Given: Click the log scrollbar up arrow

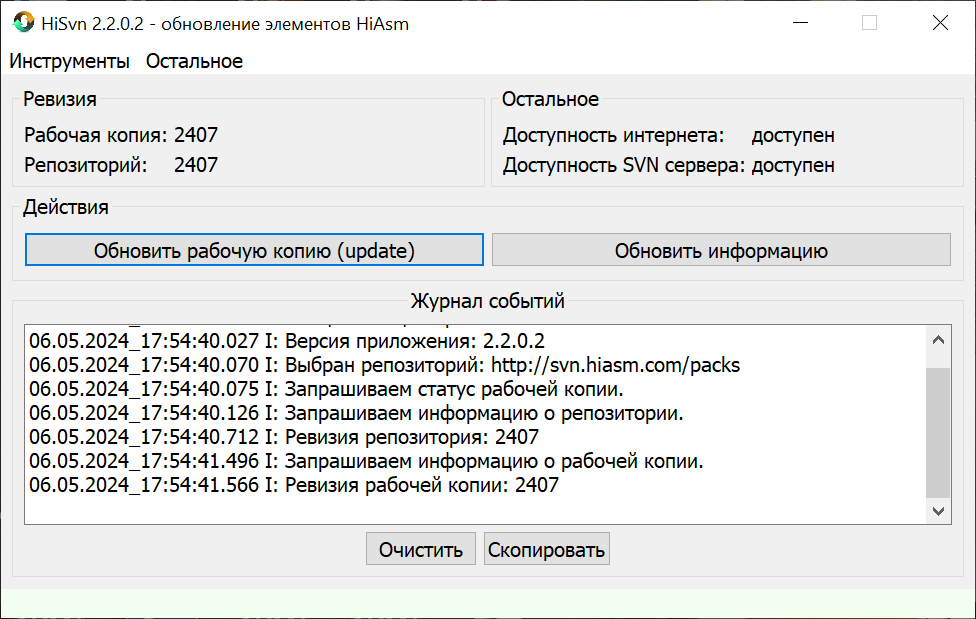Looking at the screenshot, I should click(938, 340).
